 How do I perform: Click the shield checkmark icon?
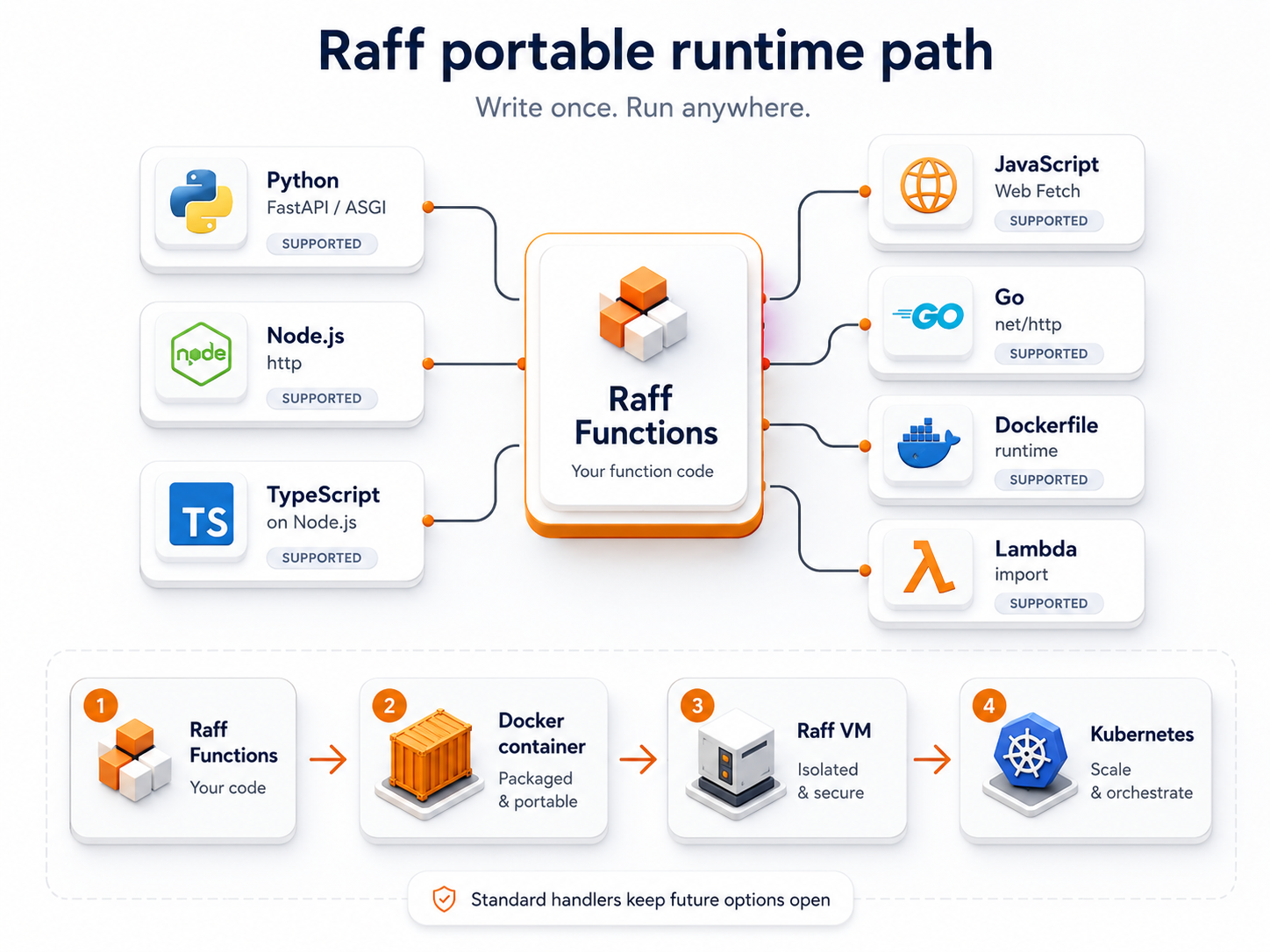coord(445,899)
